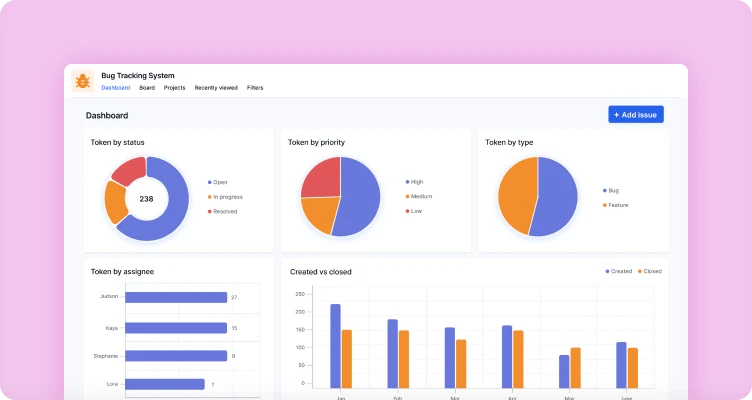Click the orange Closed bar for Mar
Image resolution: width=752 pixels, height=400 pixels.
tap(461, 364)
